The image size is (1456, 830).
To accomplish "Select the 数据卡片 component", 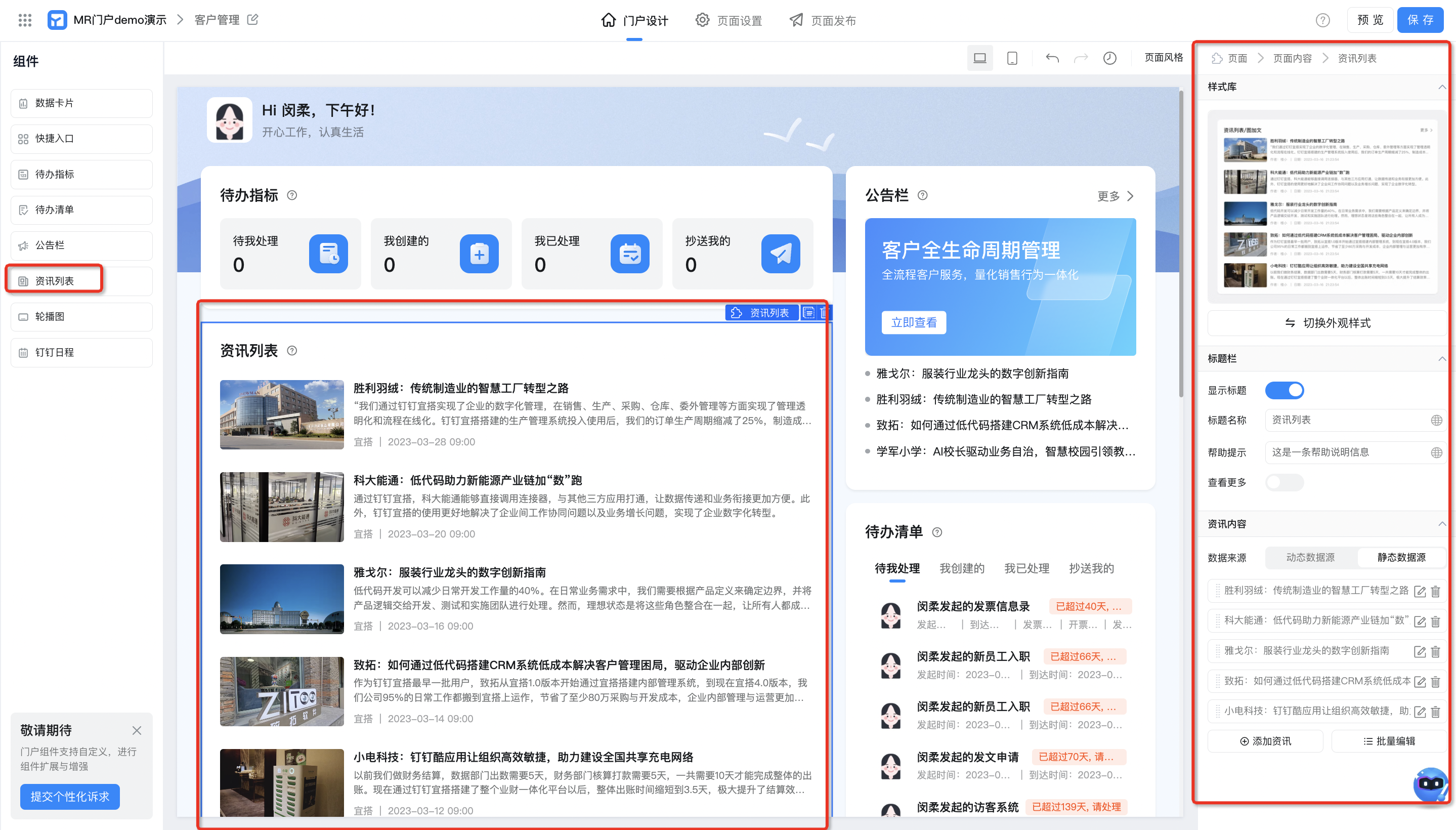I will pyautogui.click(x=81, y=103).
